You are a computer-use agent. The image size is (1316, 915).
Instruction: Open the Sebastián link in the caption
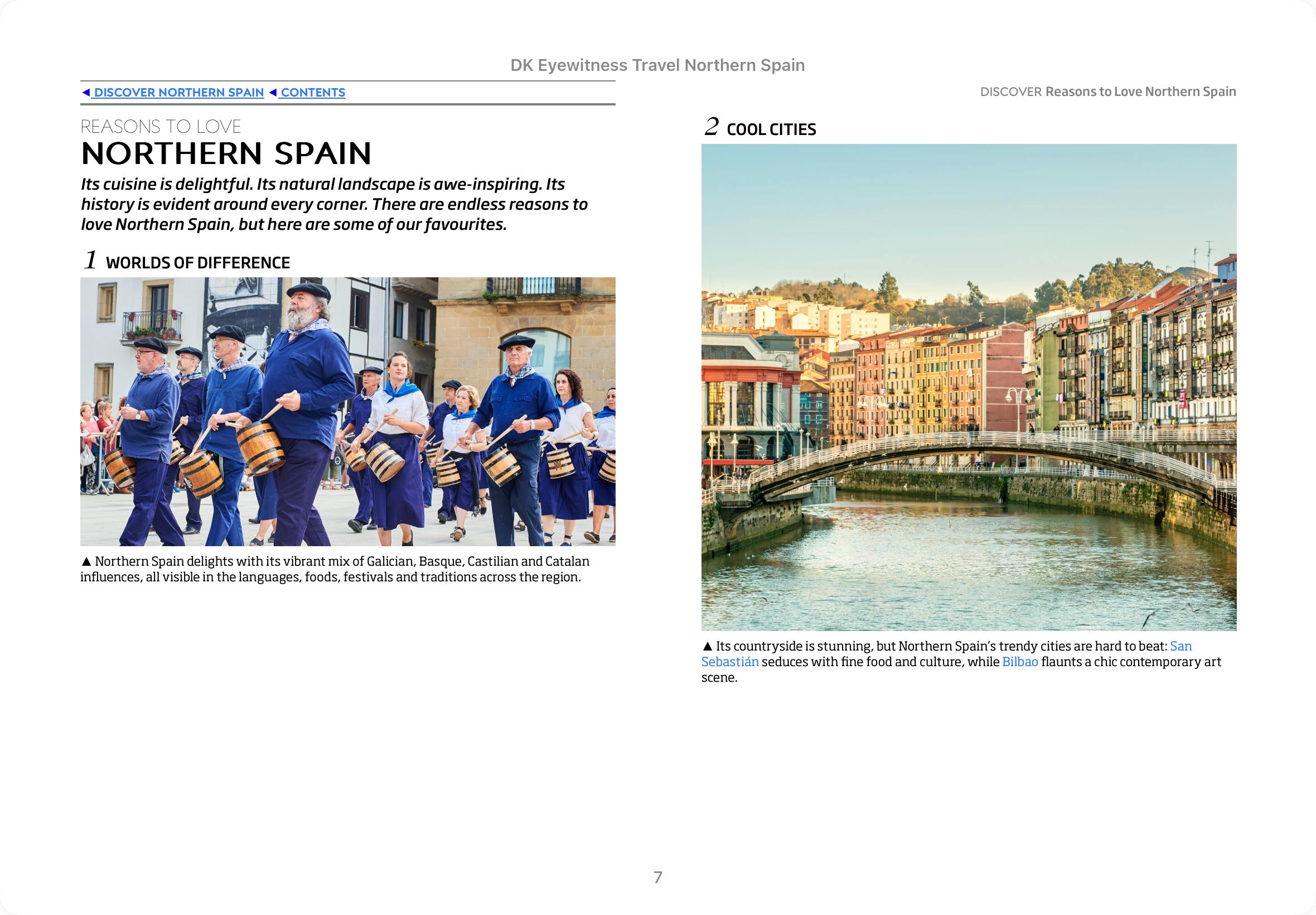point(729,662)
